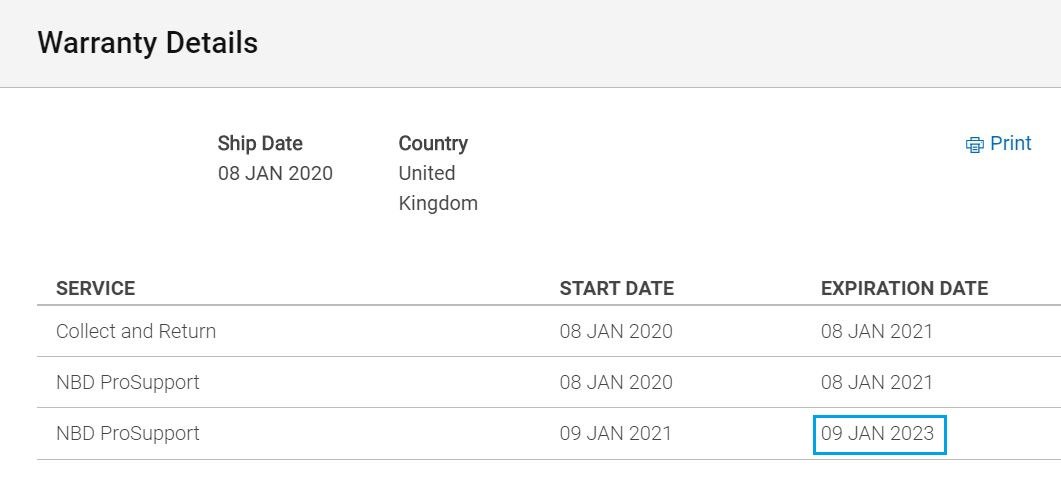Click the SERVICE column header
The image size is (1061, 491).
[95, 288]
